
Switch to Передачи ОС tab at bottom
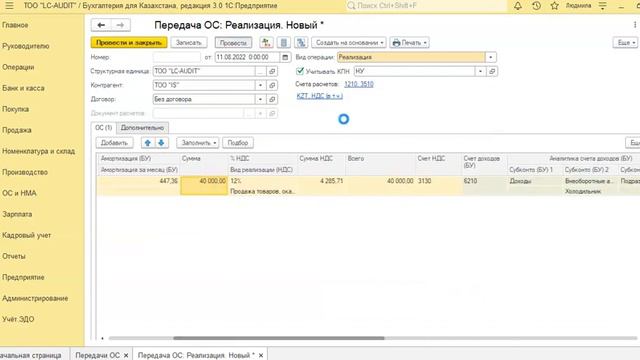coord(98,355)
